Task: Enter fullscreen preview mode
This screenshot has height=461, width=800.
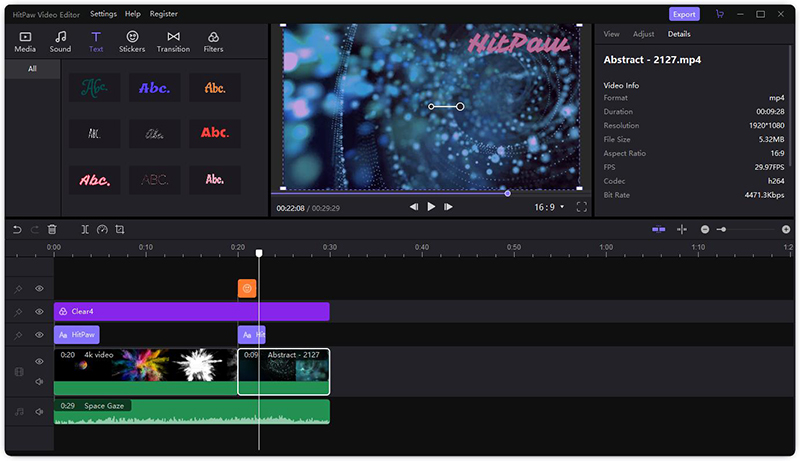Action: coord(582,207)
